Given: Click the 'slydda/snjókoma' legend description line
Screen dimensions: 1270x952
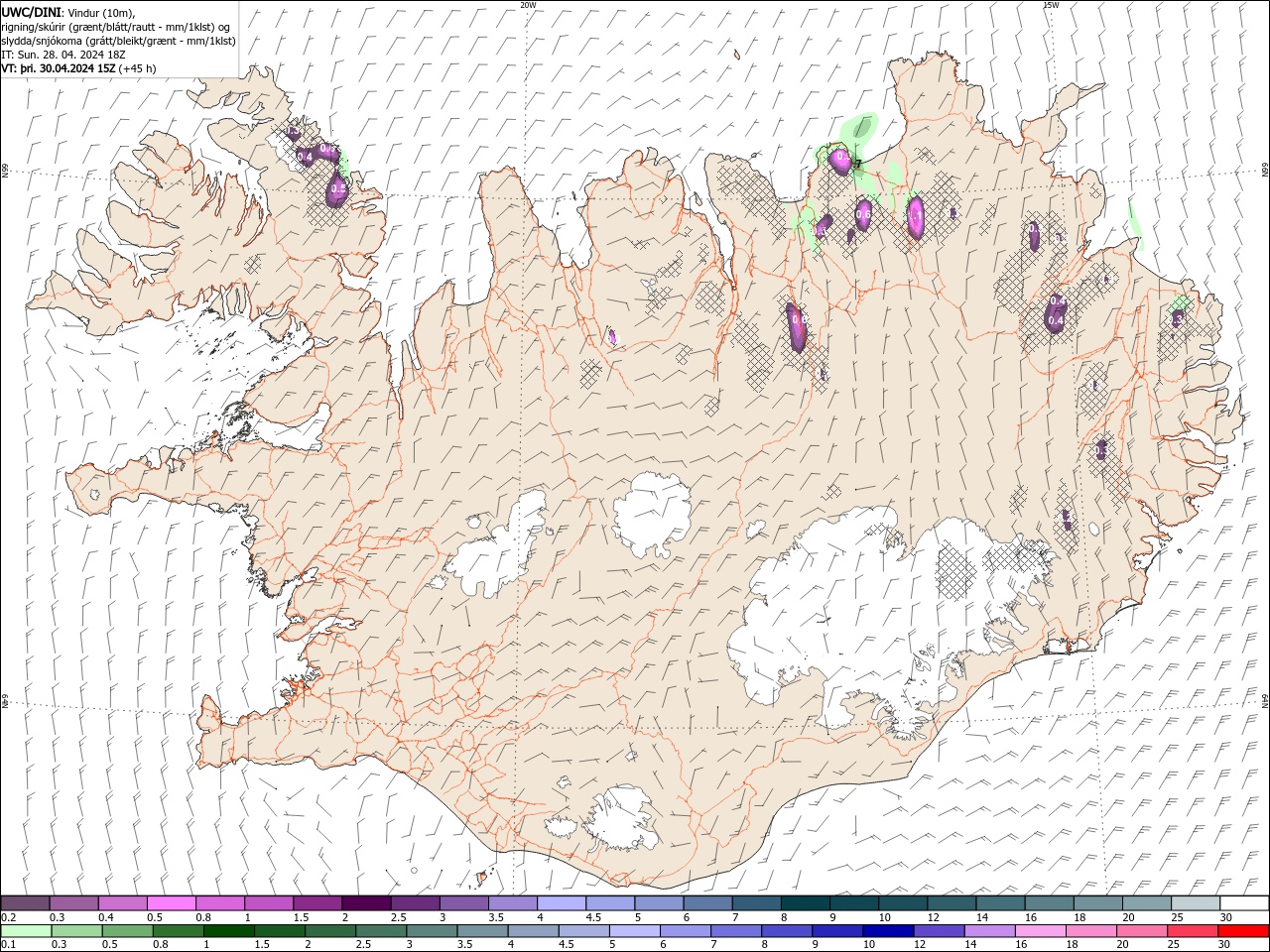Looking at the screenshot, I should point(118,41).
